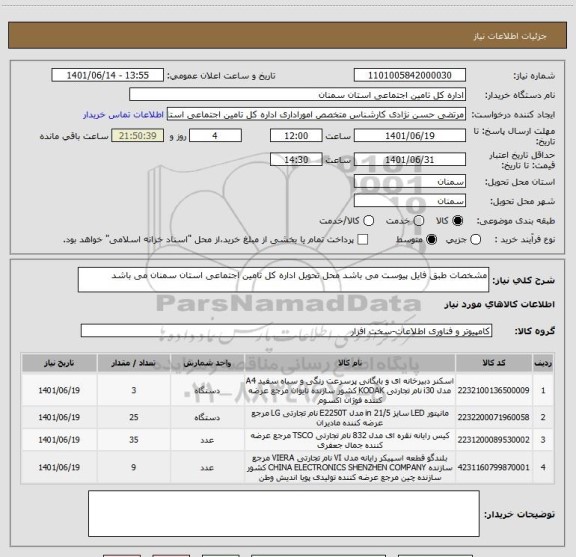The width and height of the screenshot is (576, 557).
Task: Open the اطلاعات تماس خریدار link
Action: [123, 115]
